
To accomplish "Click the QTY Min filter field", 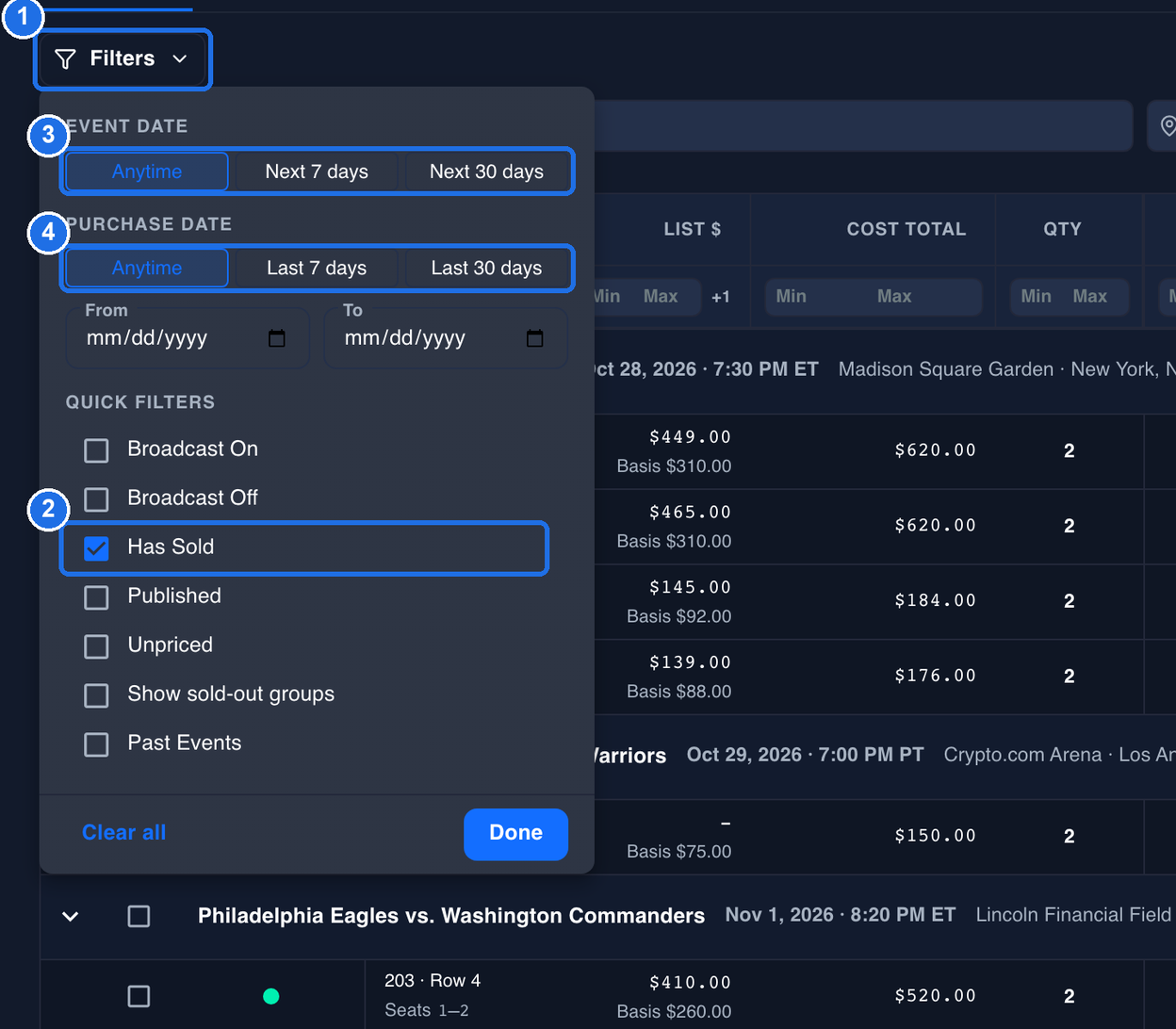I will 1036,297.
